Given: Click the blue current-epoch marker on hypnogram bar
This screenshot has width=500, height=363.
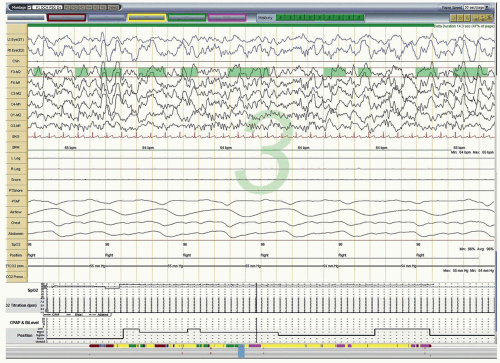Looking at the screenshot, I should [x=241, y=351].
